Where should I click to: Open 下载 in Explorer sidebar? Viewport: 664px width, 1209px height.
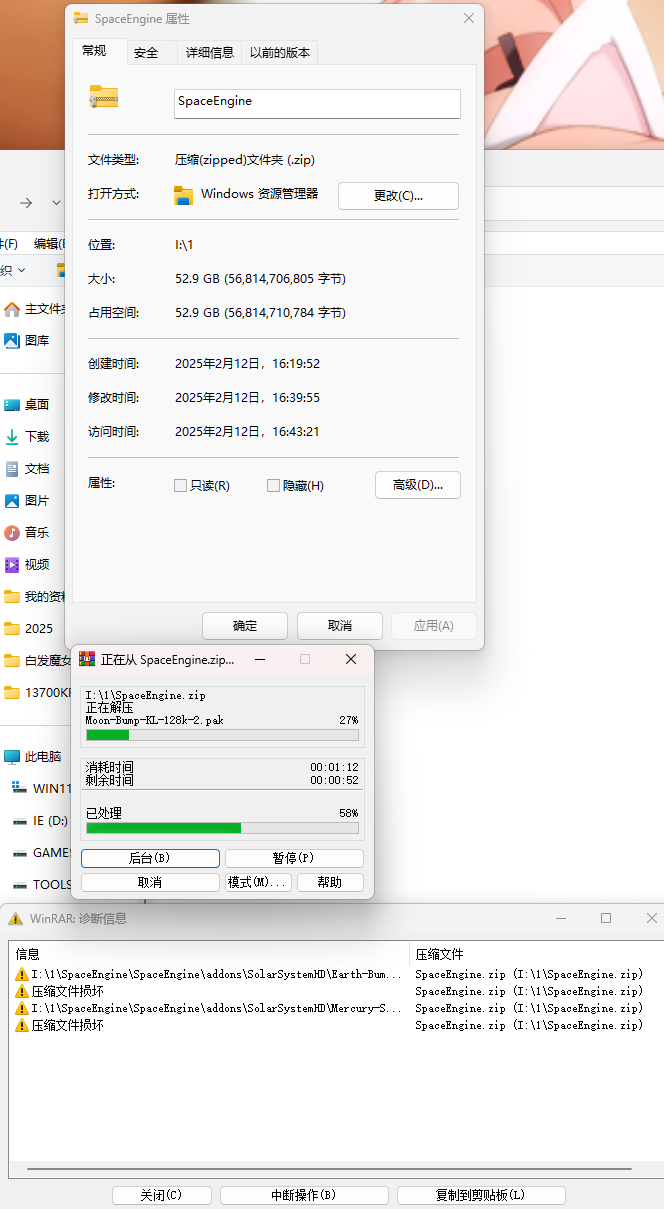(x=37, y=437)
